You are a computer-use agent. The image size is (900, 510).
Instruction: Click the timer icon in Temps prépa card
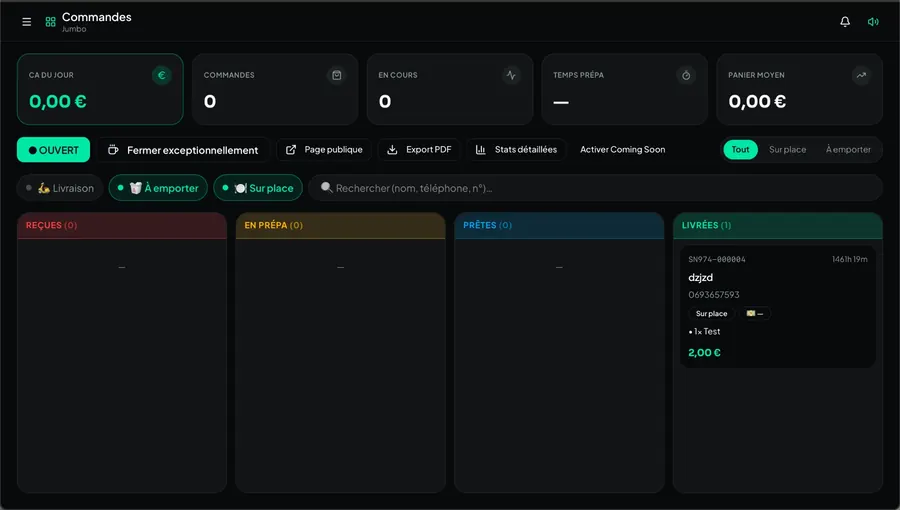[686, 75]
